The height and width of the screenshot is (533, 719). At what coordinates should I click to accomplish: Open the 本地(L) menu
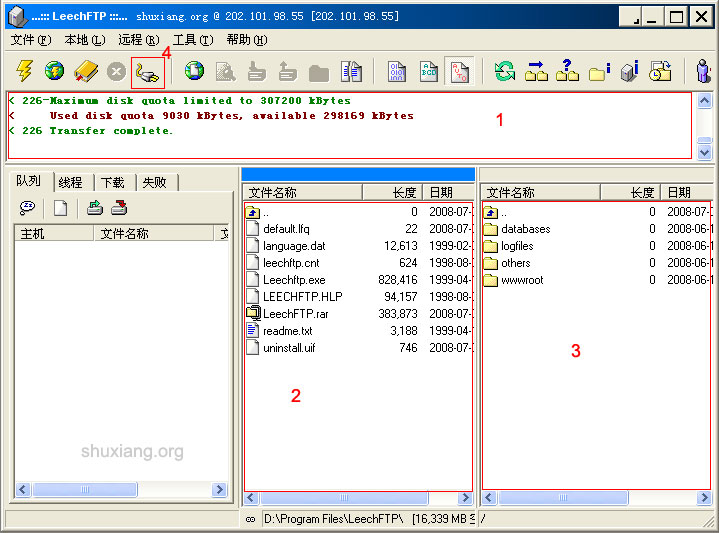(x=85, y=40)
